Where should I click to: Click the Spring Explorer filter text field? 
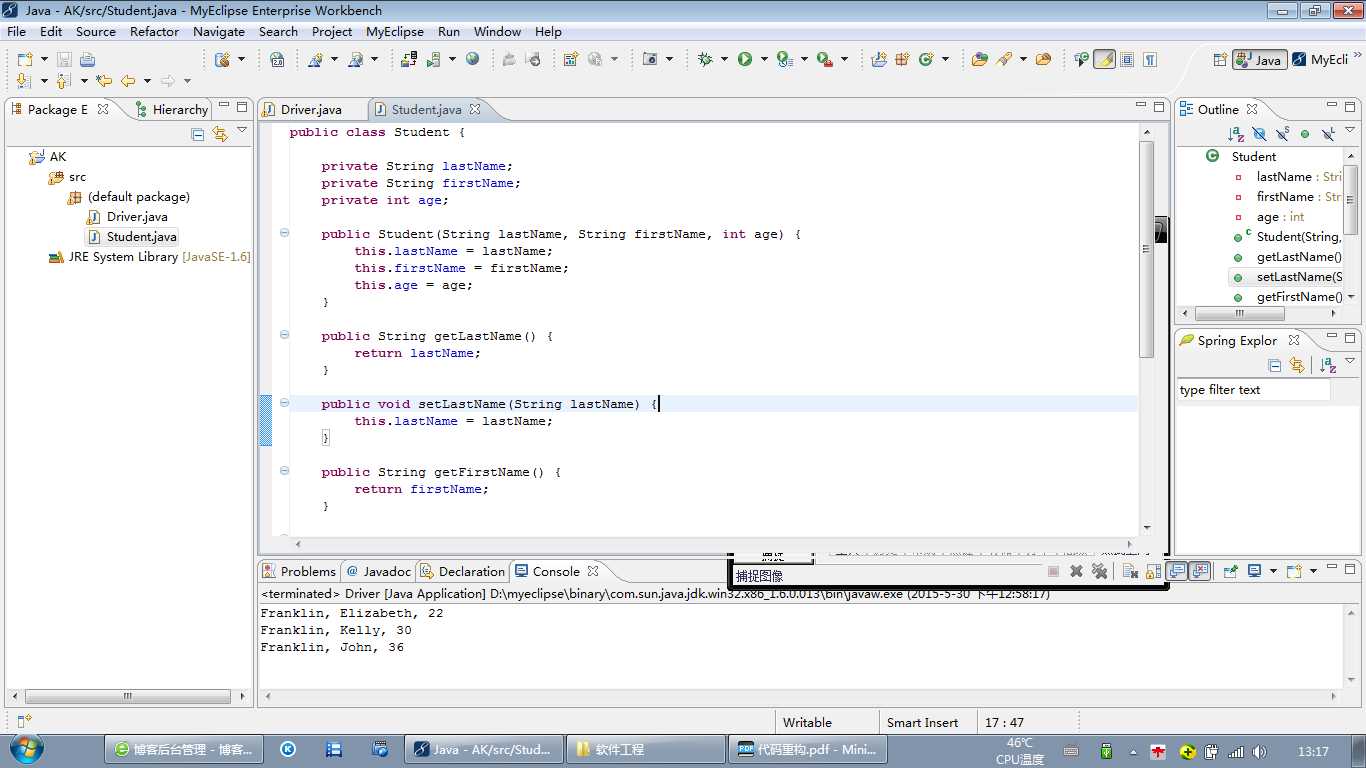tap(1253, 390)
